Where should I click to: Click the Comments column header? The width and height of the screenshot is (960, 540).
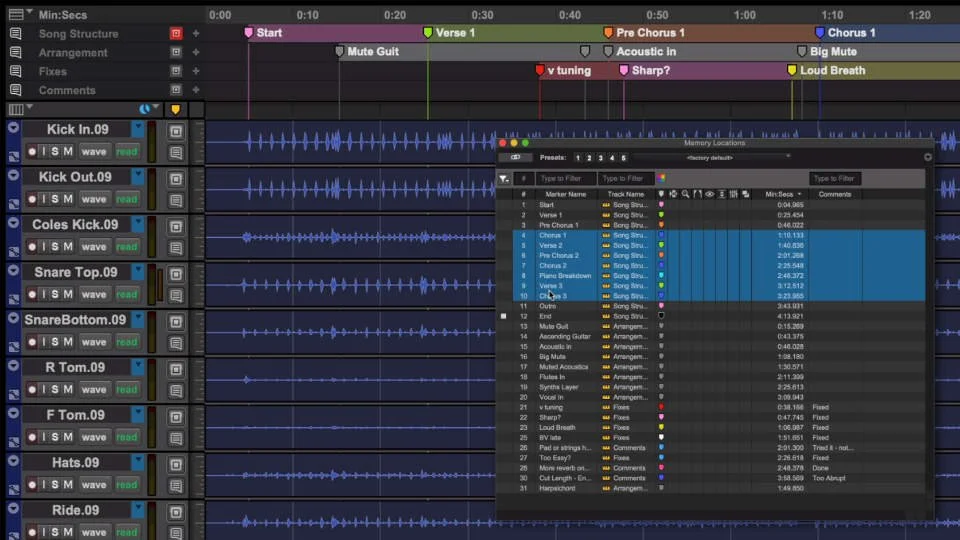pos(834,194)
